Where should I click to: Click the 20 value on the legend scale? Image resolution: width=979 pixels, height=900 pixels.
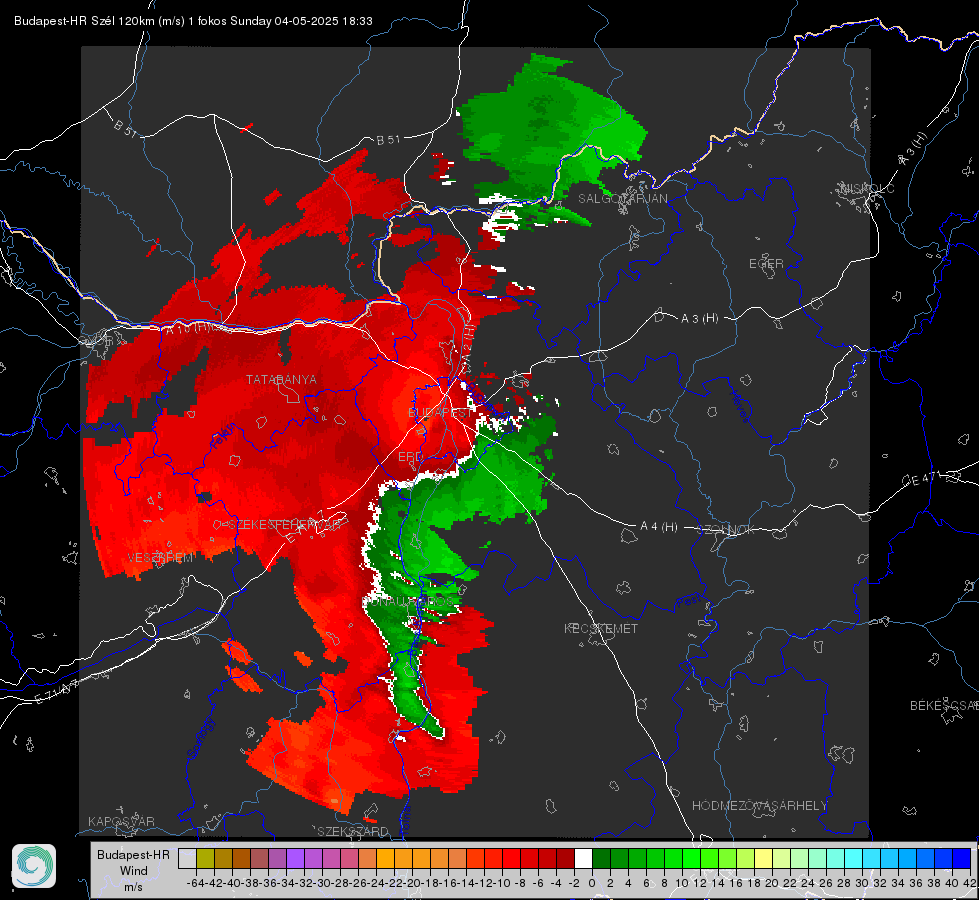pyautogui.click(x=772, y=883)
